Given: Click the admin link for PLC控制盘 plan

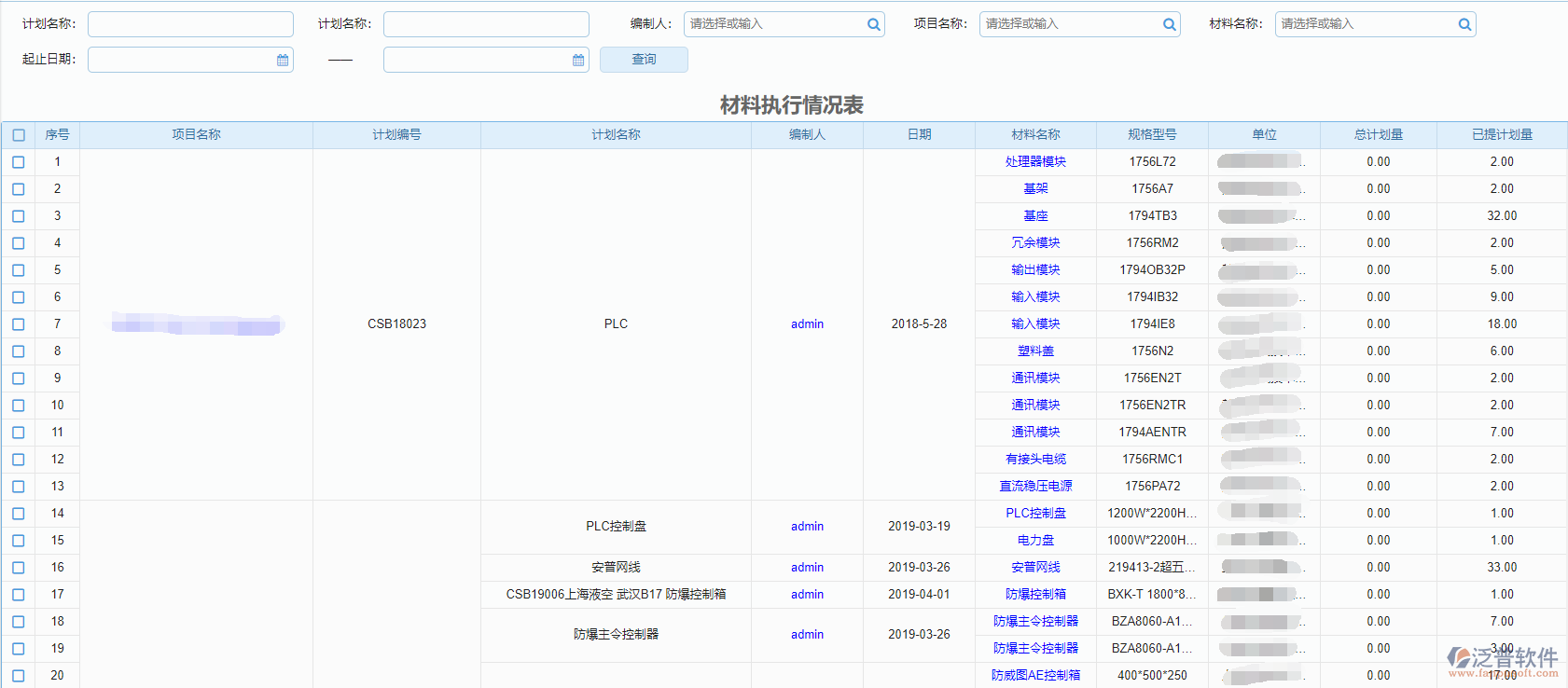Looking at the screenshot, I should coord(807,527).
